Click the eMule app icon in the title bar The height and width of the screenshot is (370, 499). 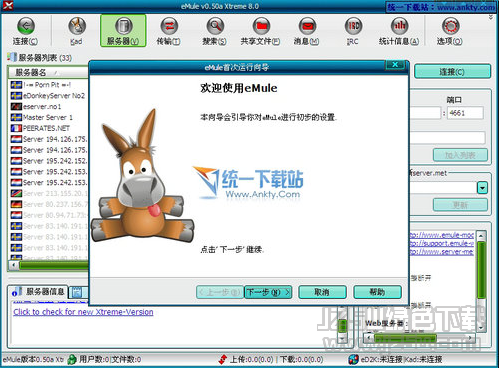tap(8, 5)
